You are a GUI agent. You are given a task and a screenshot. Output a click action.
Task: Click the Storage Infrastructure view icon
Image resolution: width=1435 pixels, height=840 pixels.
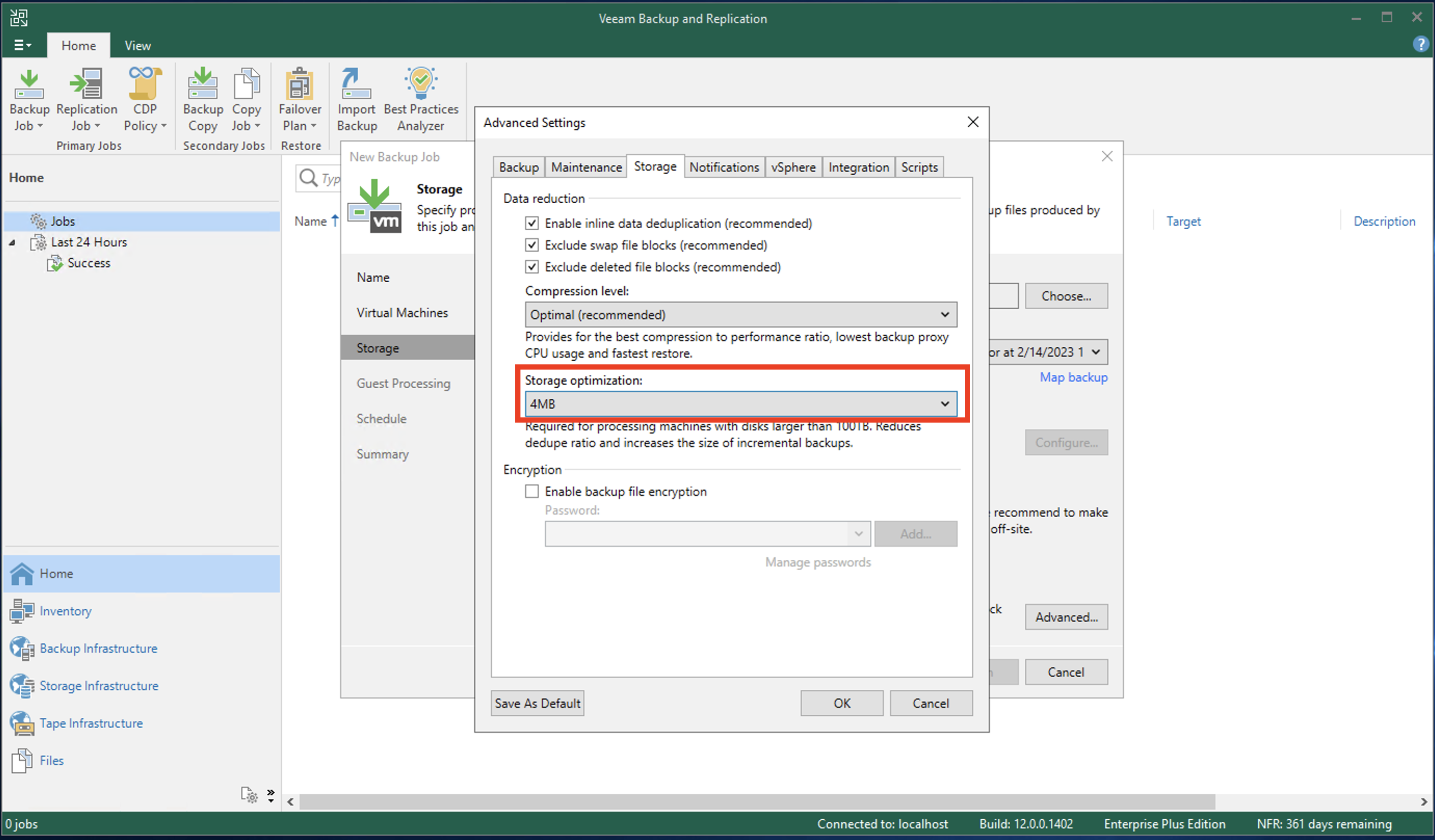tap(22, 686)
